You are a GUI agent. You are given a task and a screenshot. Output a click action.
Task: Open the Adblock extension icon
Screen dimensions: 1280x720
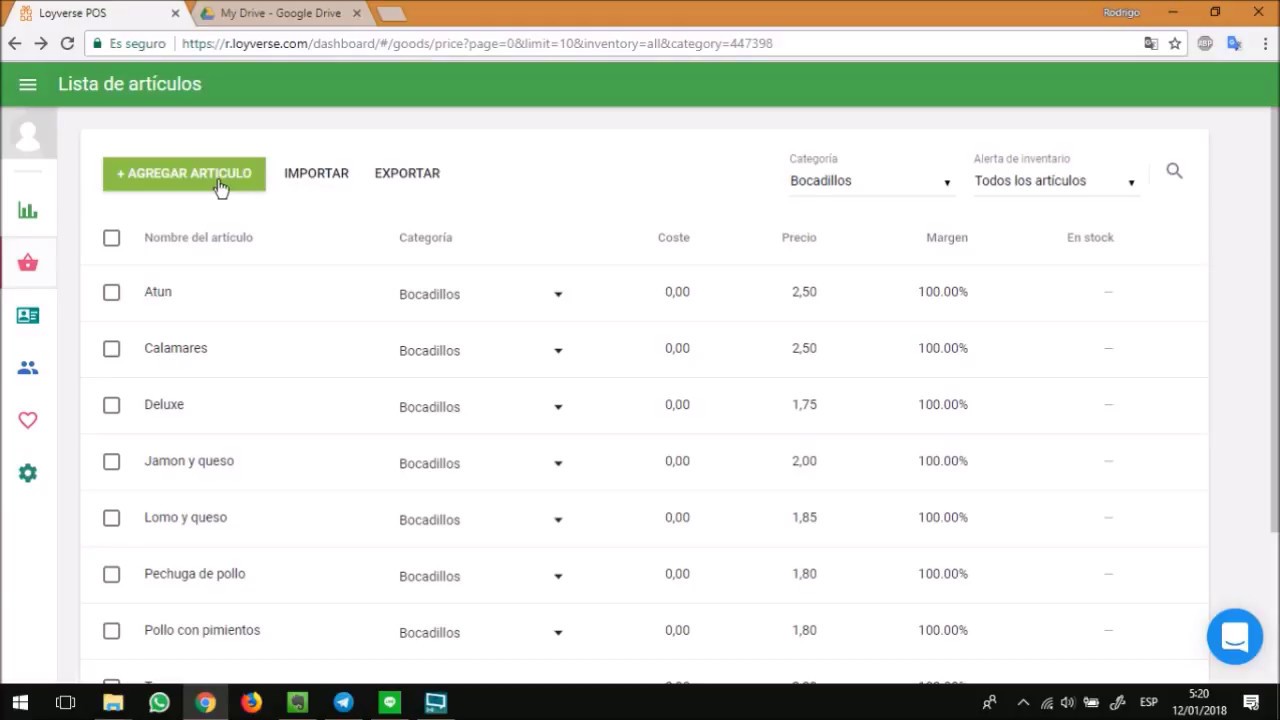[1206, 43]
